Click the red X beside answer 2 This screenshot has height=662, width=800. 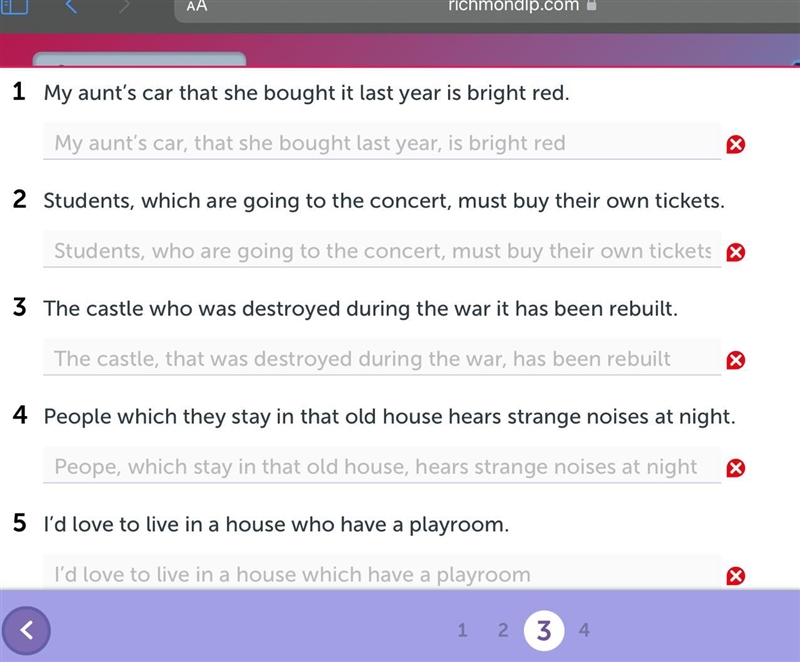[x=735, y=252]
